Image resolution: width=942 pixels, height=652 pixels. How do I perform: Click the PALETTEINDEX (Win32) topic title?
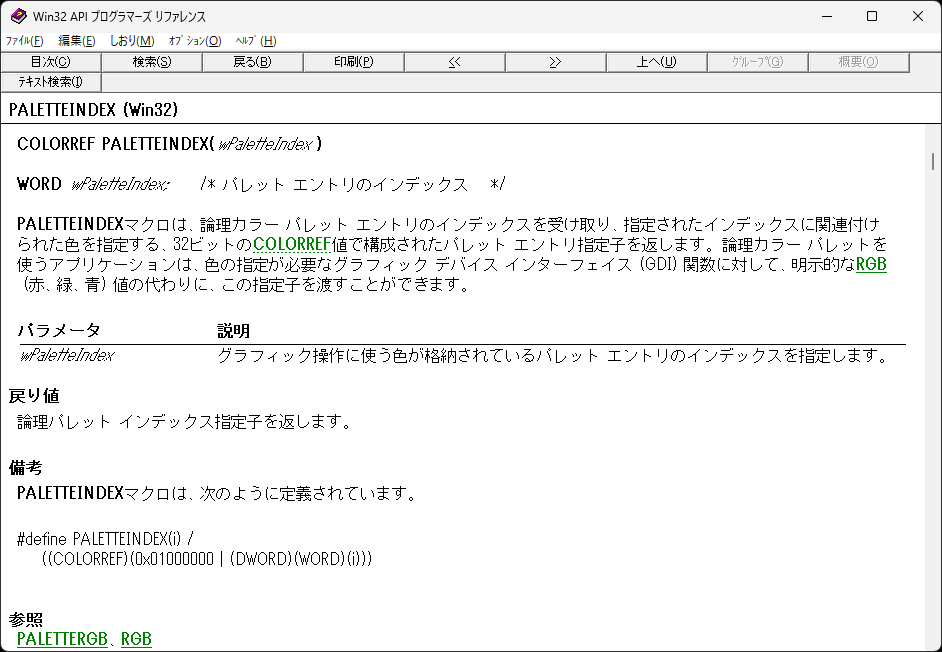(93, 109)
